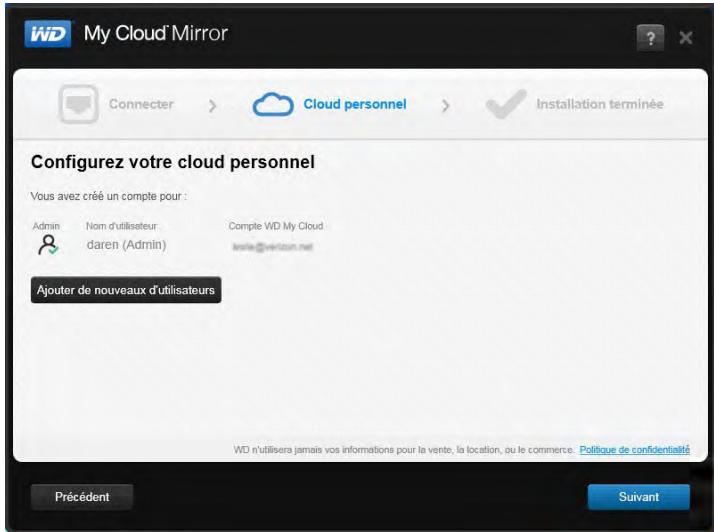Click Ajouter de nouveaux d'utilisateurs button
Screen dimensions: 714x532
tap(126, 290)
